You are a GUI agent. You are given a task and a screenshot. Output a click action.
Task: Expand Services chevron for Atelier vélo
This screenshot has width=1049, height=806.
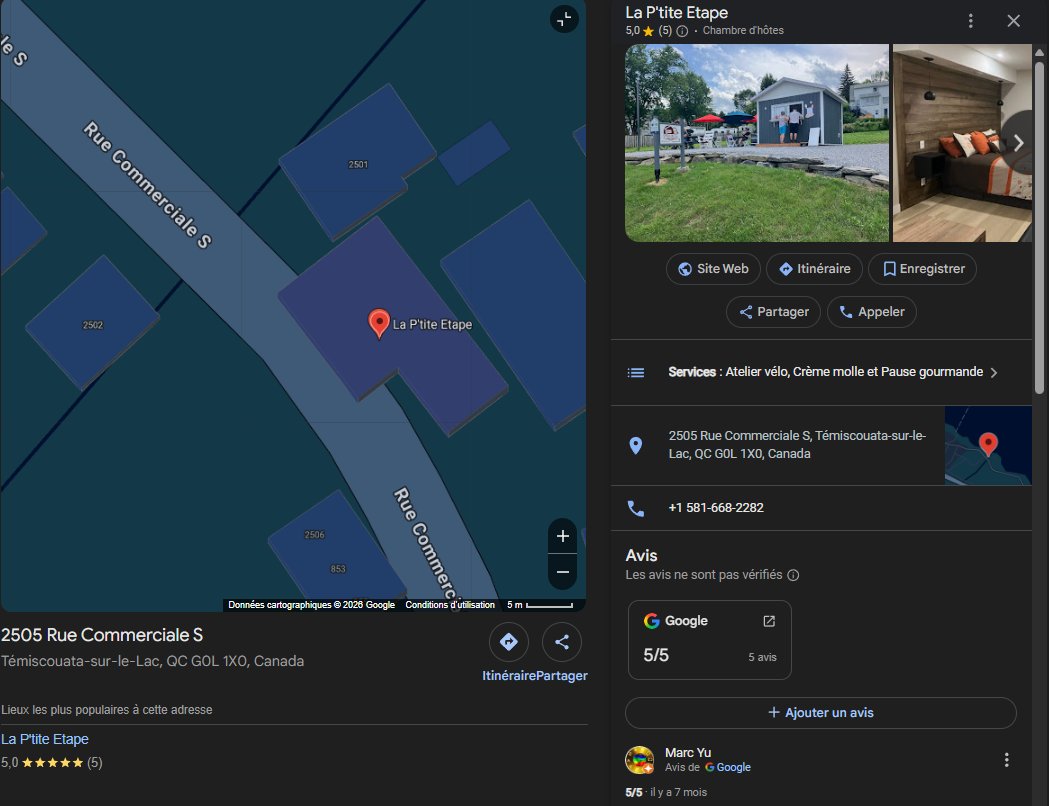tap(994, 373)
